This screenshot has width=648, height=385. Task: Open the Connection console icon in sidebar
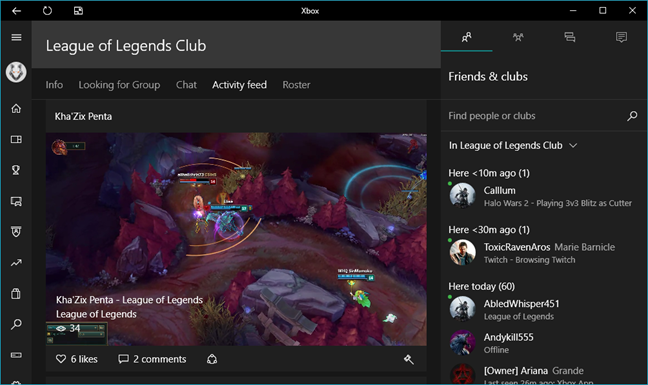click(16, 355)
